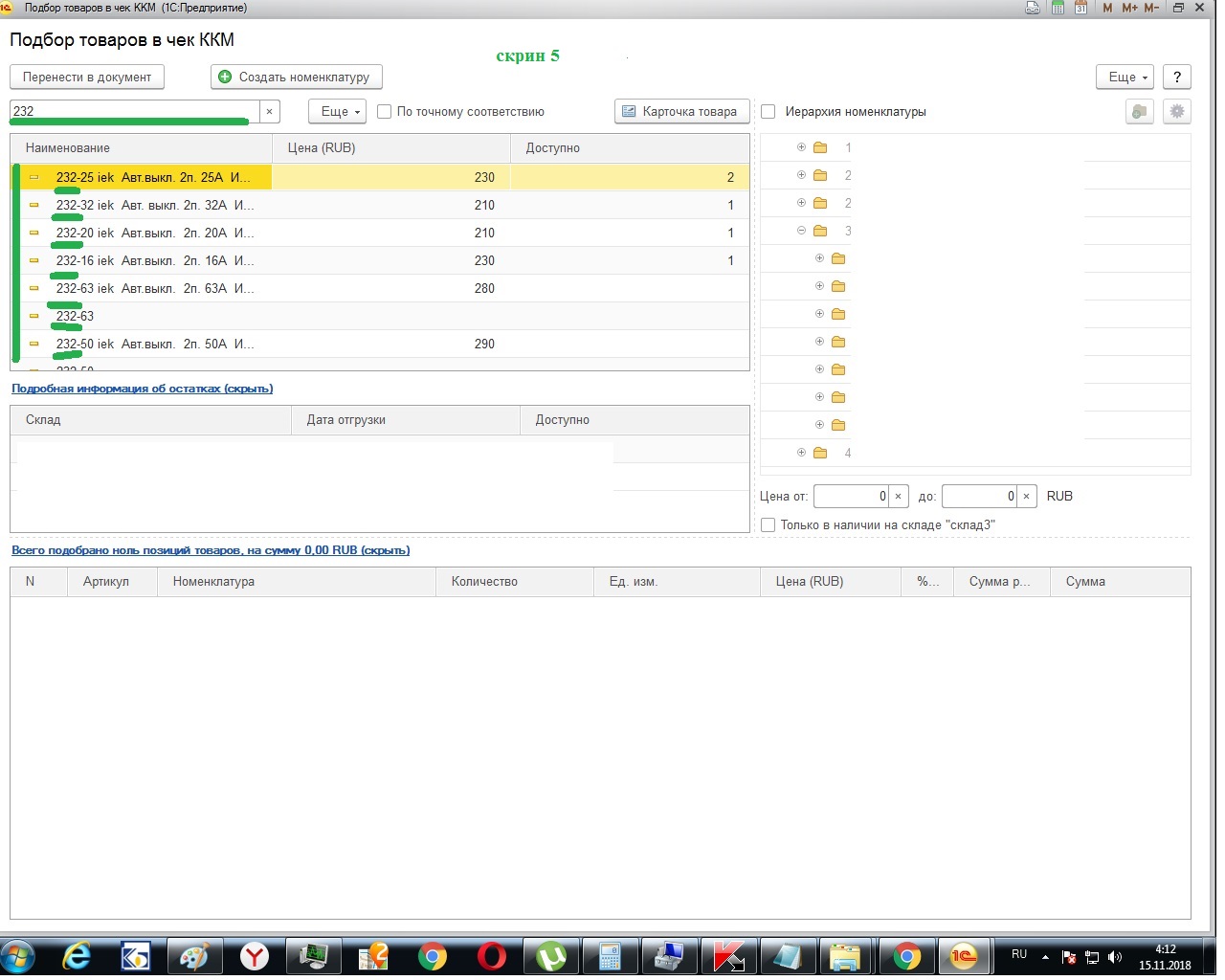This screenshot has width=1225, height=980.
Task: Click the print icon in title bar
Action: click(x=1033, y=8)
